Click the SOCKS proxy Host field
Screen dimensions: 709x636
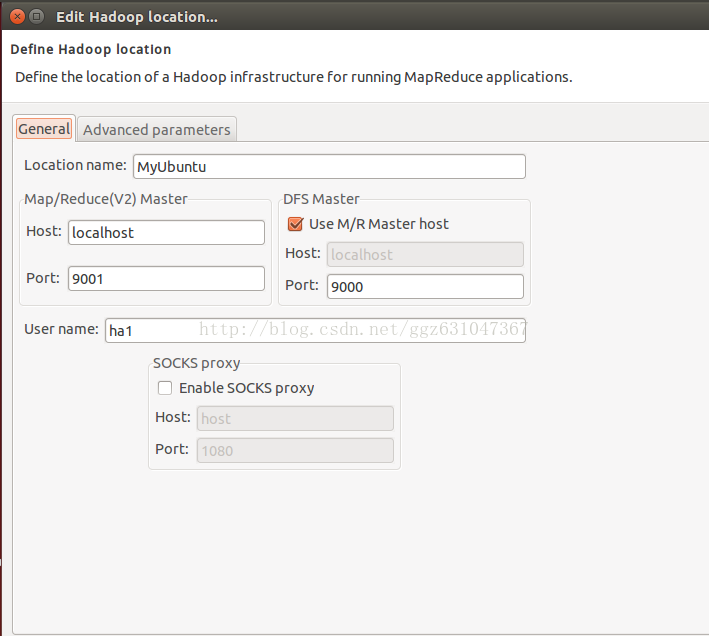coord(295,418)
